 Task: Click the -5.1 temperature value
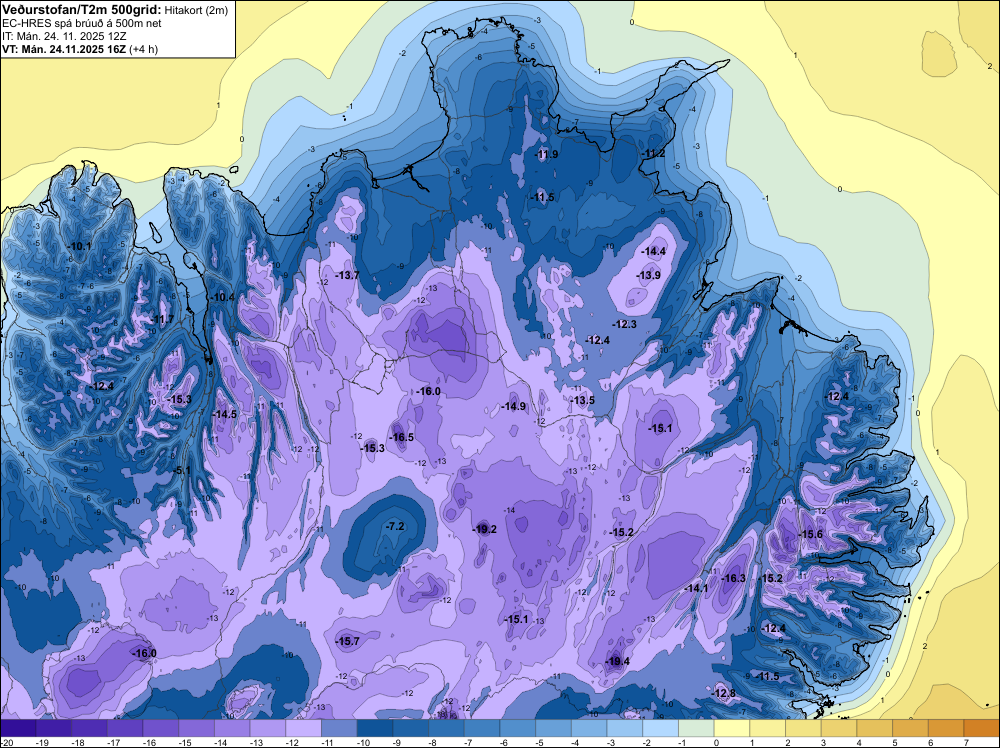(x=182, y=471)
